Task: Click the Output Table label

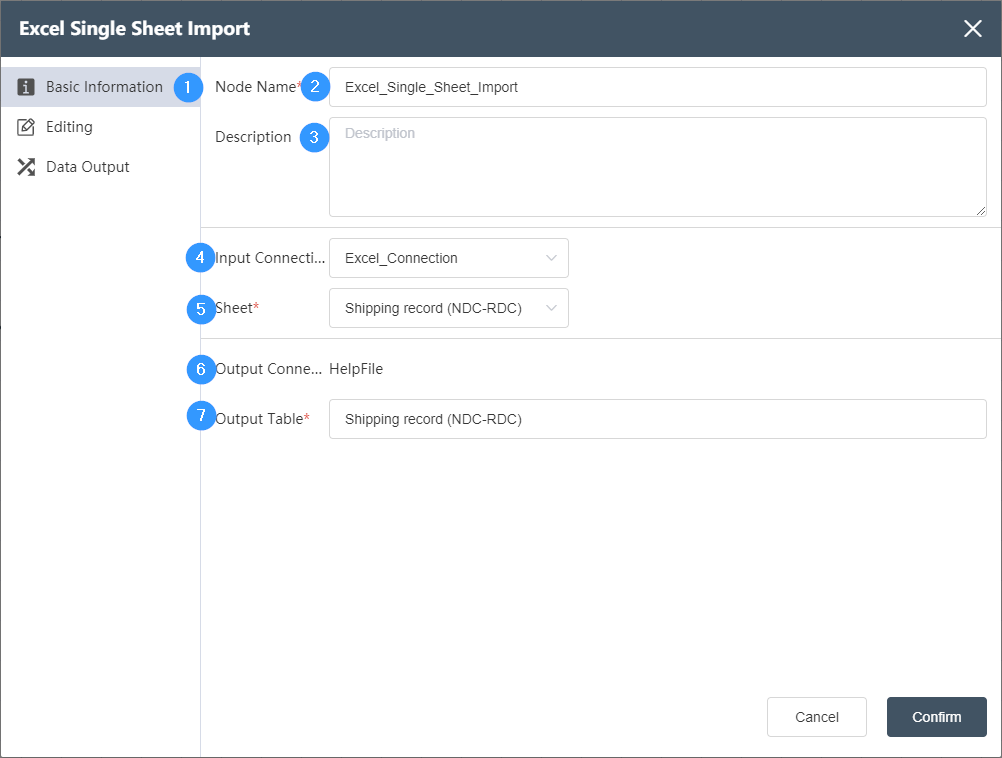Action: 259,419
